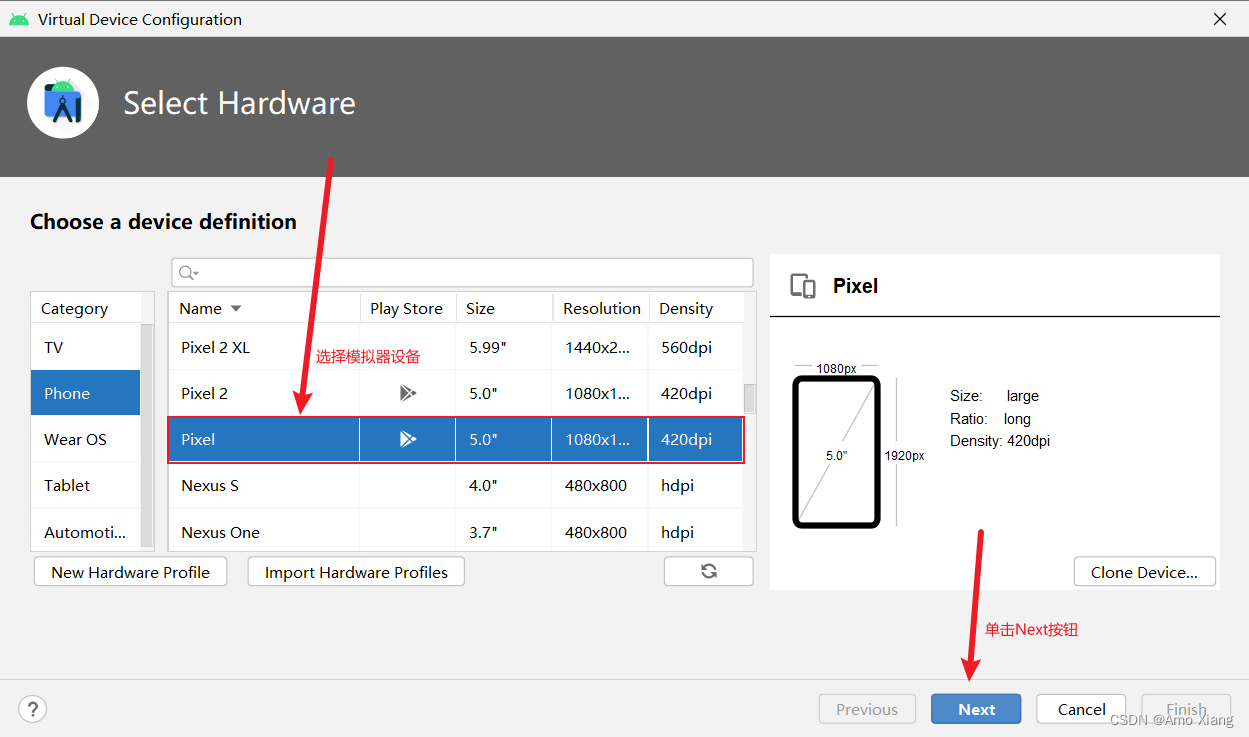Click the device preview phone outline

click(x=836, y=452)
